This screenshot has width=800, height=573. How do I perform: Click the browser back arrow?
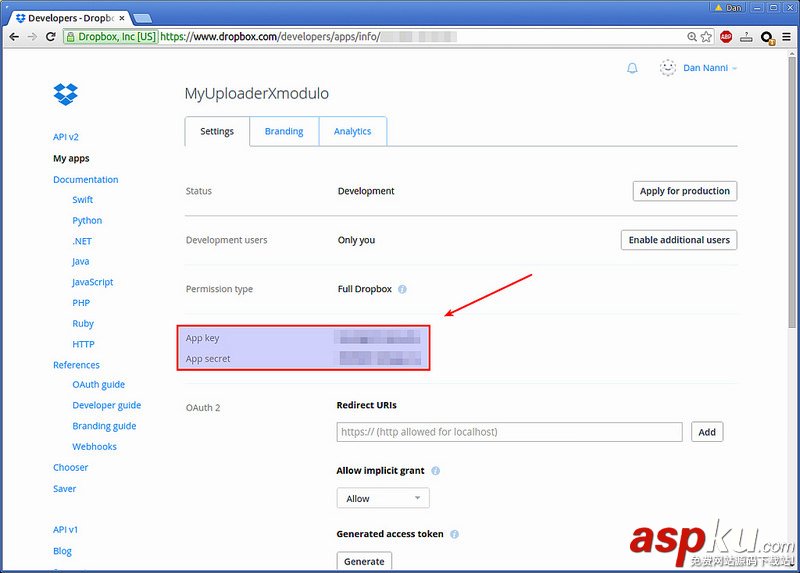point(14,37)
